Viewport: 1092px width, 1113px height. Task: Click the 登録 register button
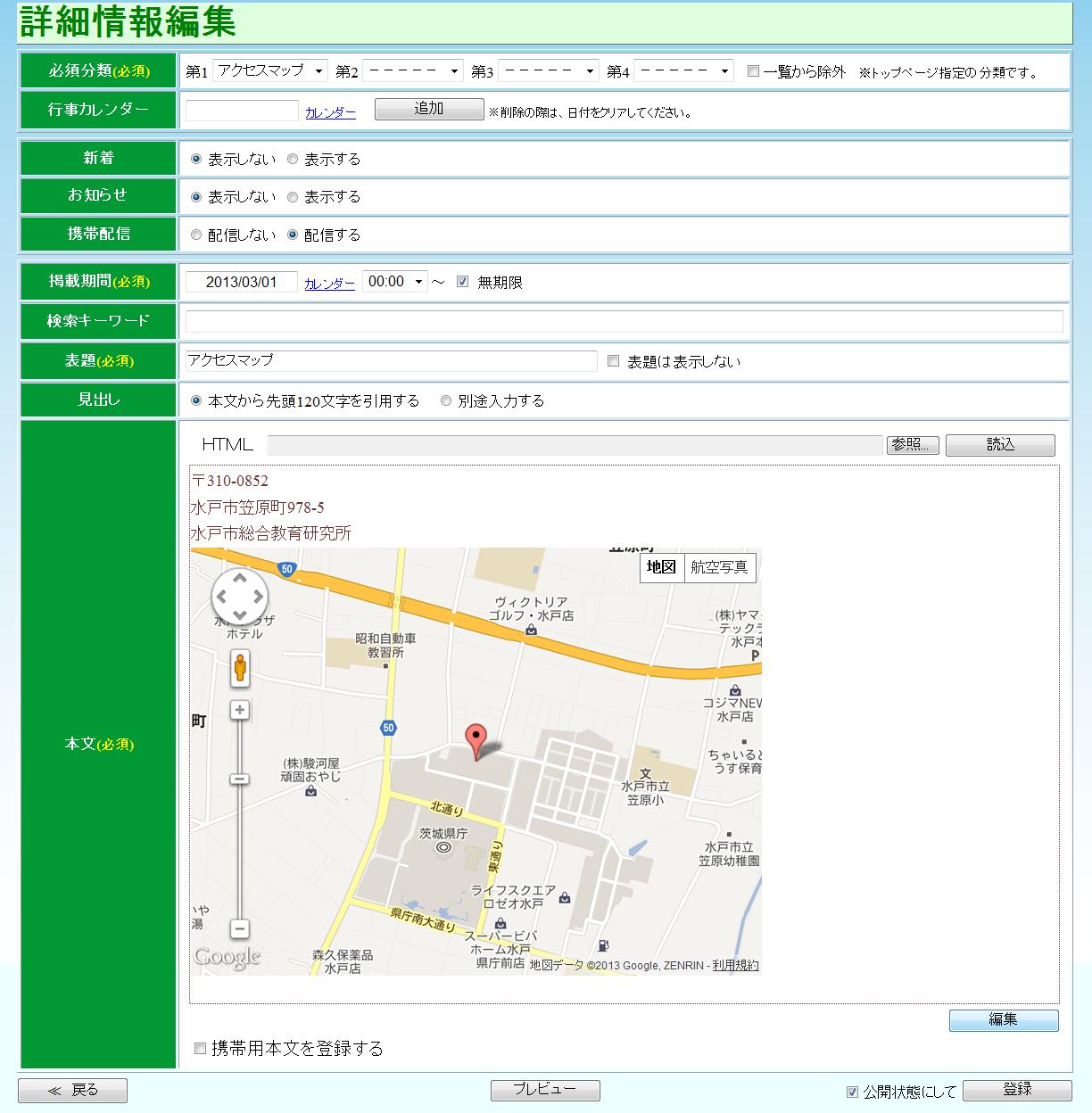1017,1090
